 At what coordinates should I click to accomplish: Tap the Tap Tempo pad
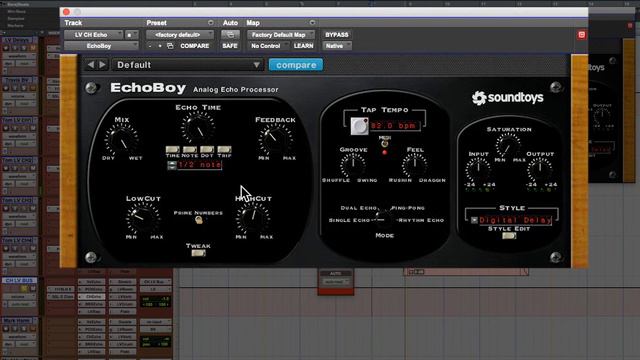(x=359, y=126)
